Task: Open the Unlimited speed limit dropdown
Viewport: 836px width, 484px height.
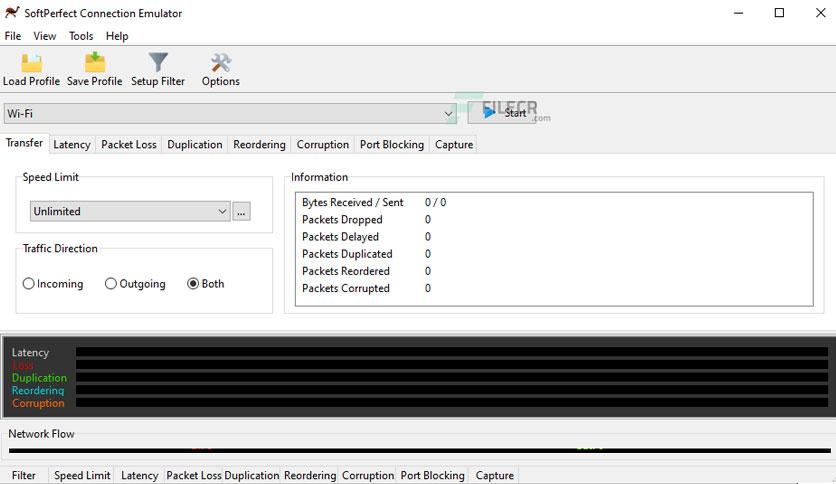Action: click(x=222, y=211)
